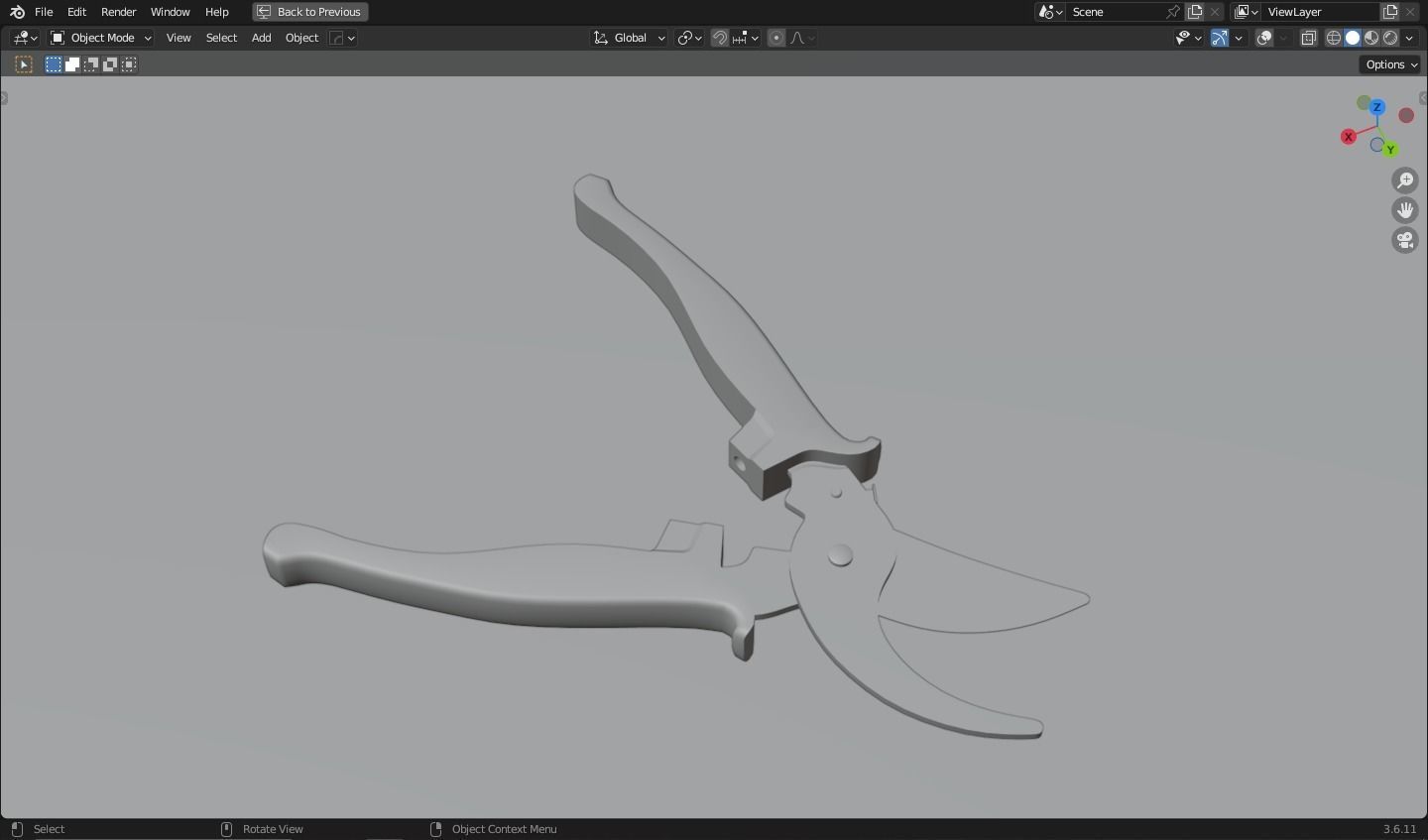Viewport: 1428px width, 840px height.
Task: Open the Object menu in viewport header
Action: point(301,38)
